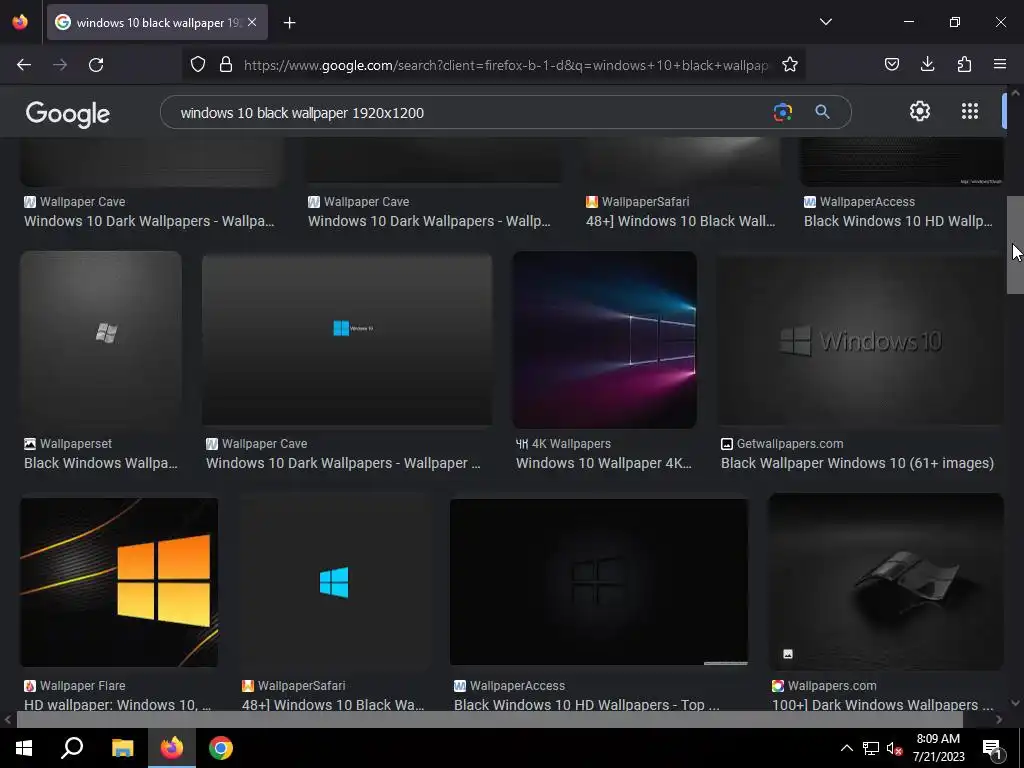Image resolution: width=1024 pixels, height=768 pixels.
Task: Open the Firefox downloads panel
Action: click(x=927, y=64)
